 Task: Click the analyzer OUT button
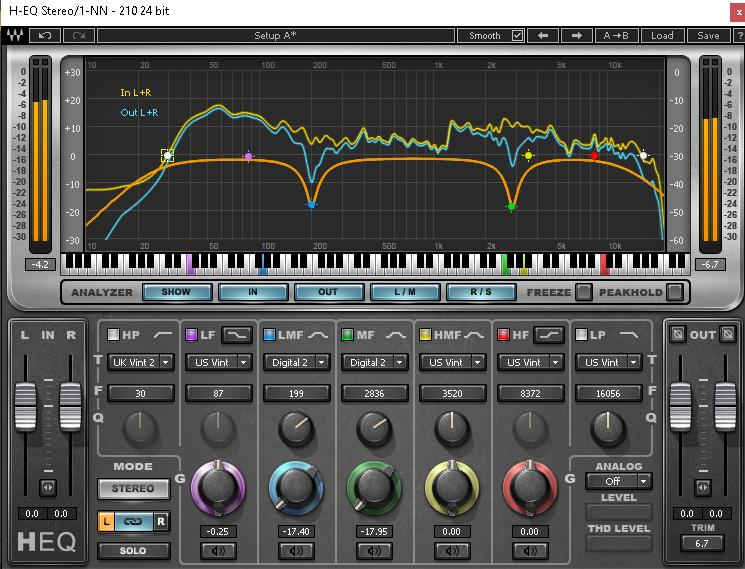[329, 292]
